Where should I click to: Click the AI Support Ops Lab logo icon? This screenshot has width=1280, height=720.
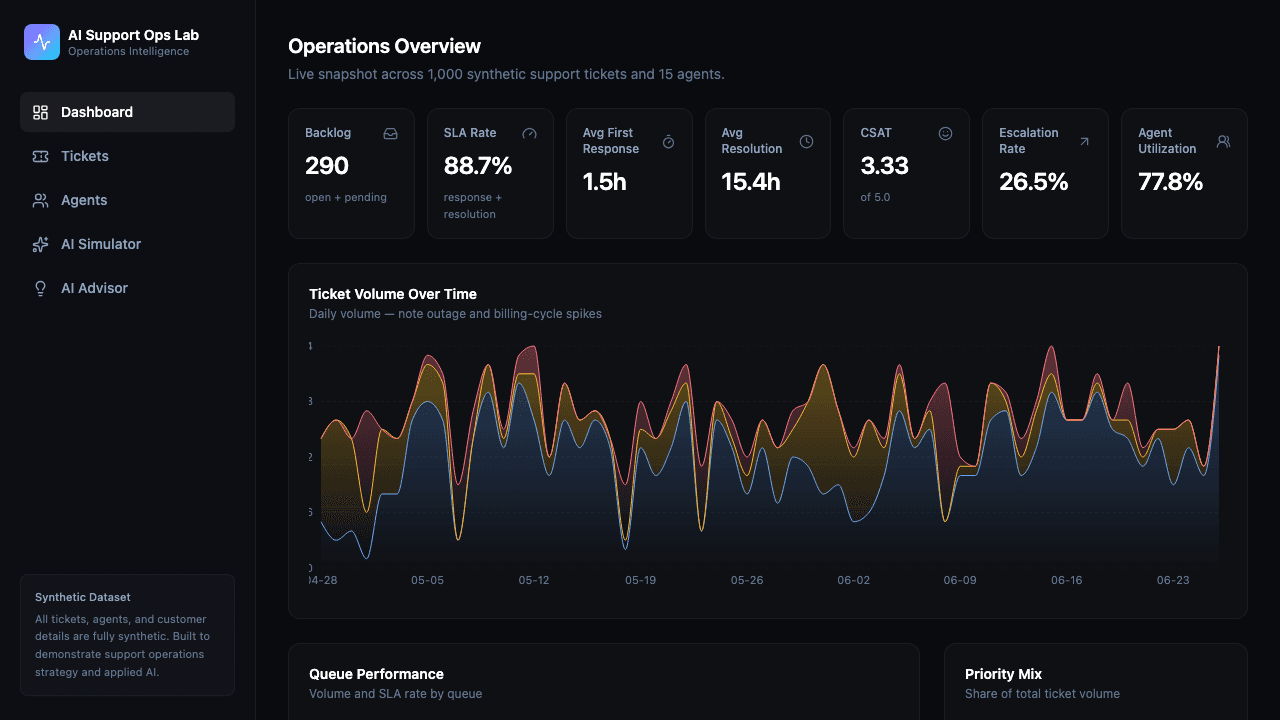click(42, 42)
